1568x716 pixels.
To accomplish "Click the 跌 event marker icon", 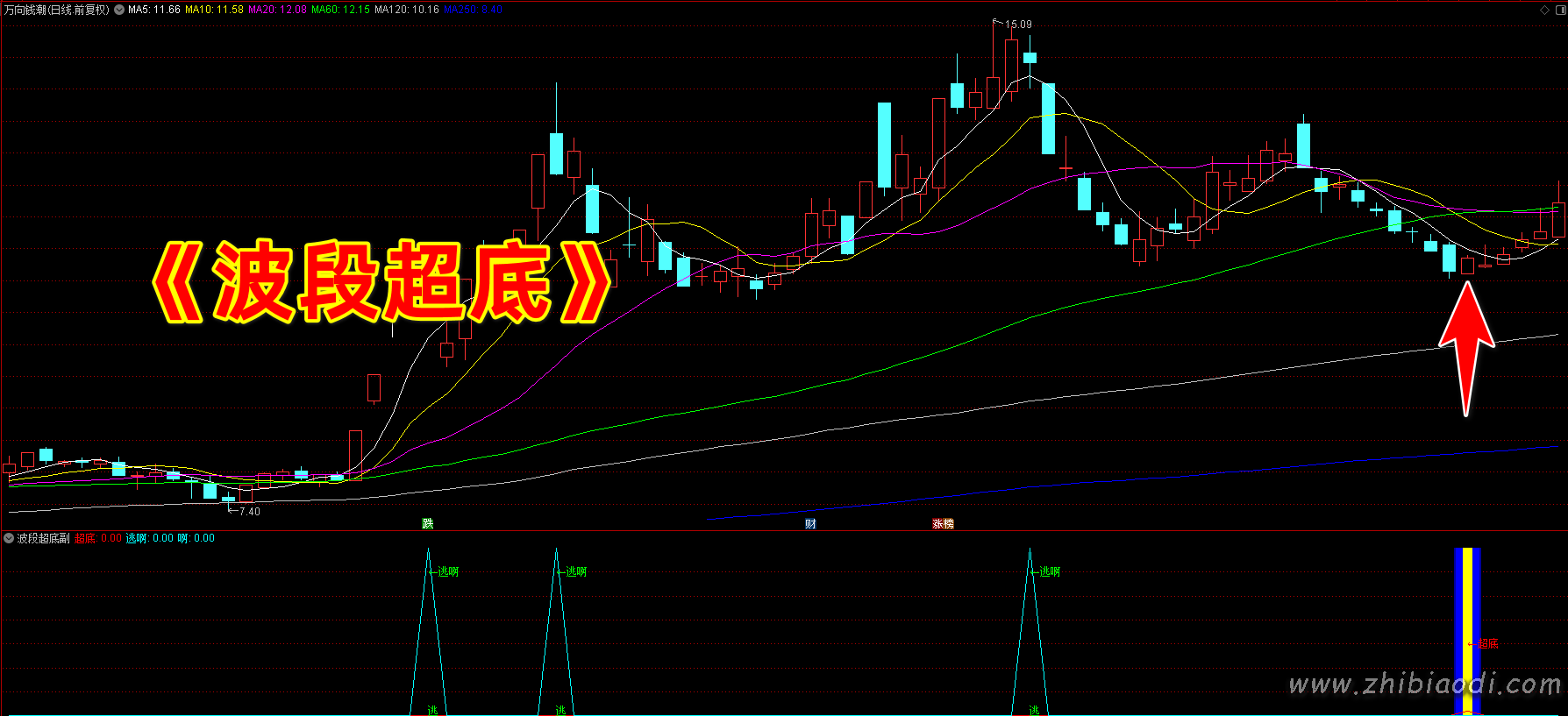I will [x=428, y=523].
